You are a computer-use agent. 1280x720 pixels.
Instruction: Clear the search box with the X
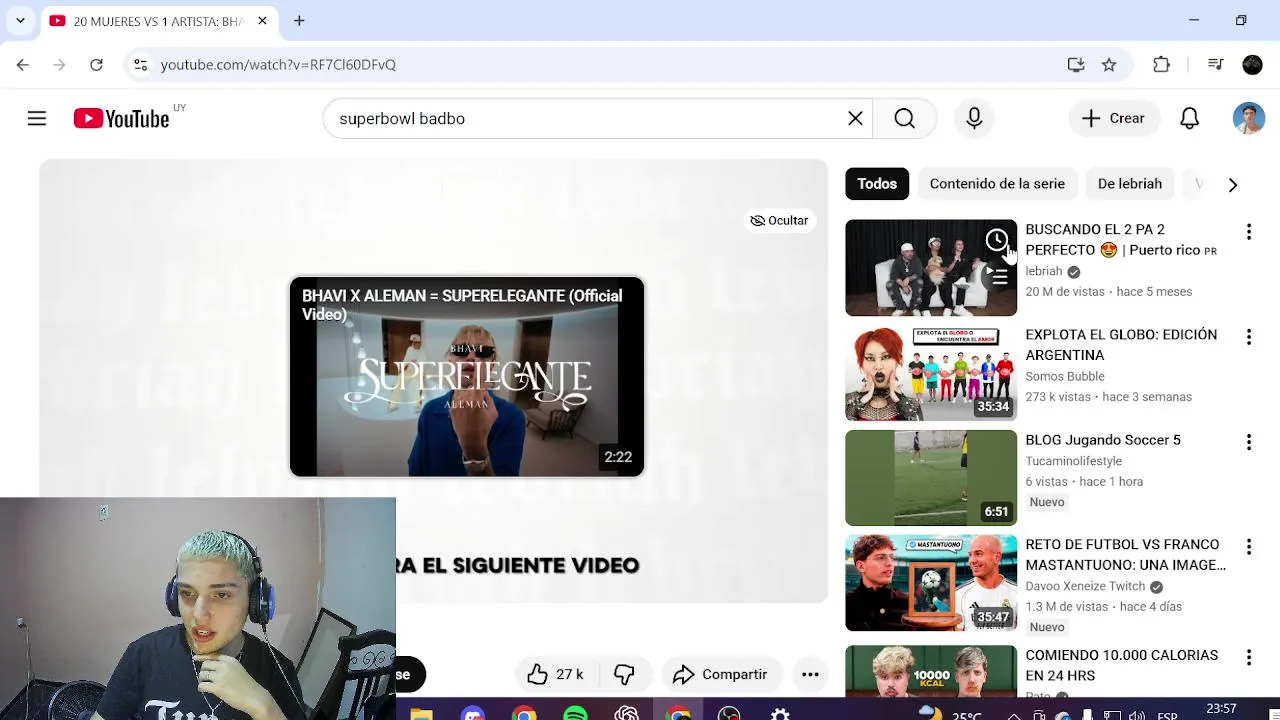click(x=855, y=119)
